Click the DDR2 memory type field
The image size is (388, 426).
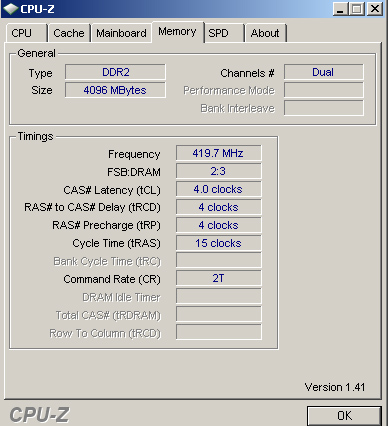[x=115, y=72]
